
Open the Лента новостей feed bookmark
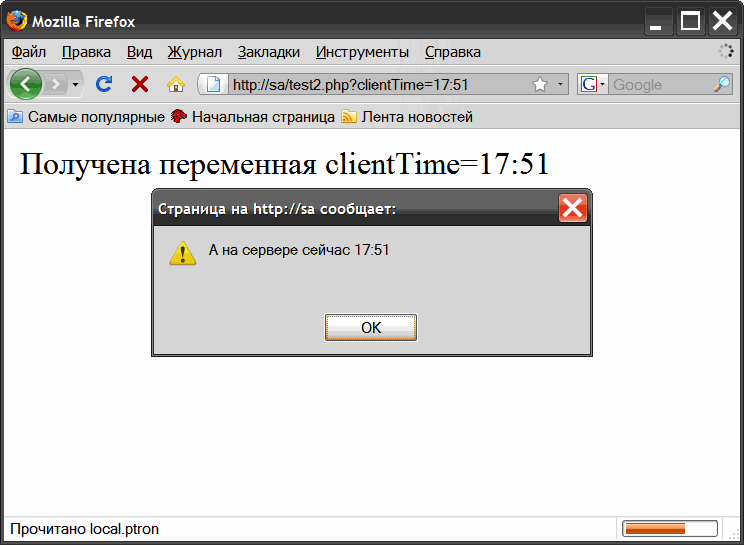click(407, 117)
